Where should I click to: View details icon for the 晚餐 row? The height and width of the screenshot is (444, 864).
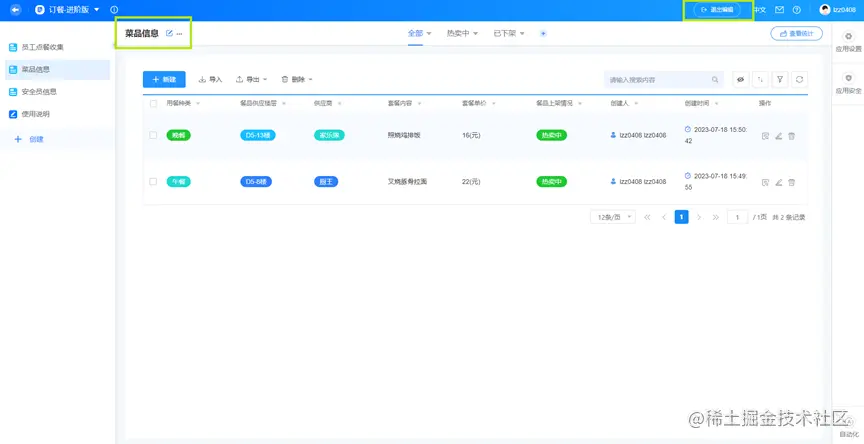point(765,136)
